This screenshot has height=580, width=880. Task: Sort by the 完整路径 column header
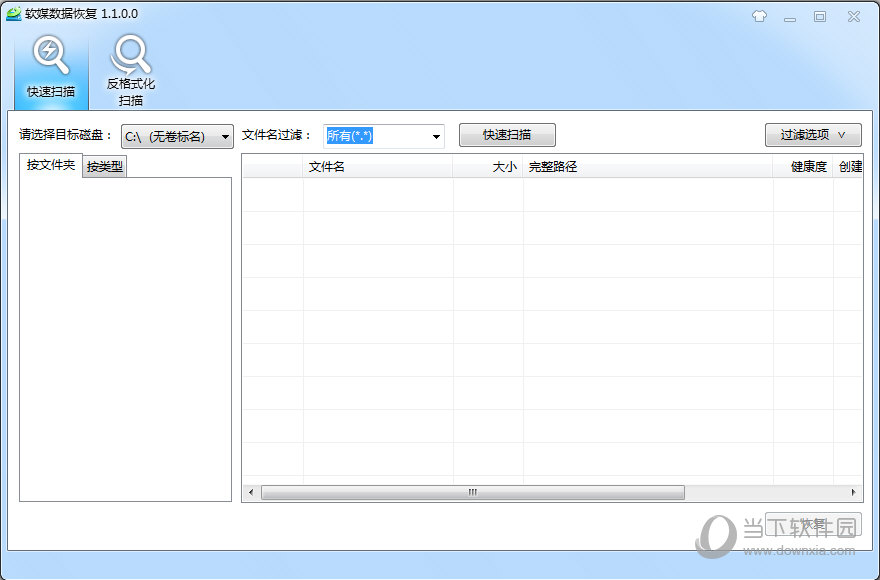tap(648, 167)
